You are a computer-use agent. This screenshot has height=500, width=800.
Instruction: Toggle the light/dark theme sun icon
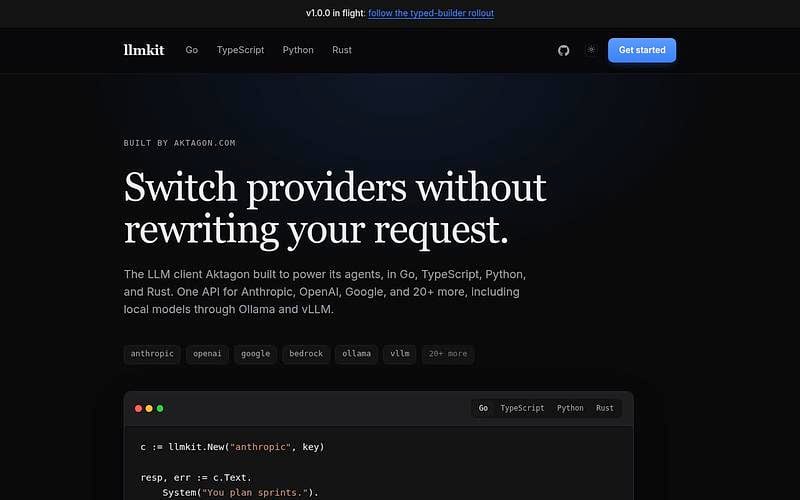(x=591, y=50)
